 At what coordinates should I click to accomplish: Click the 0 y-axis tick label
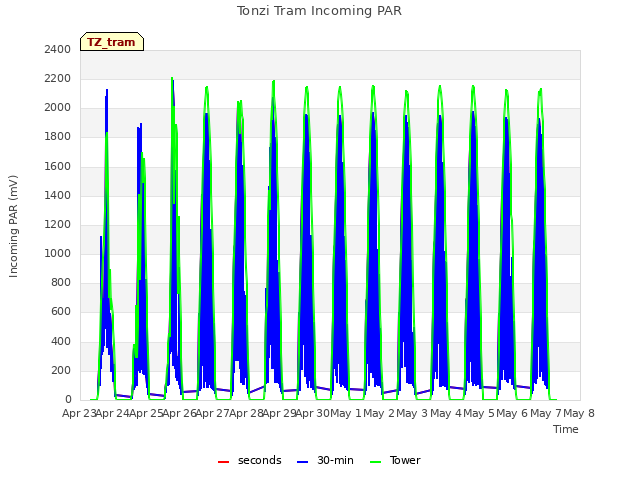pos(68,400)
